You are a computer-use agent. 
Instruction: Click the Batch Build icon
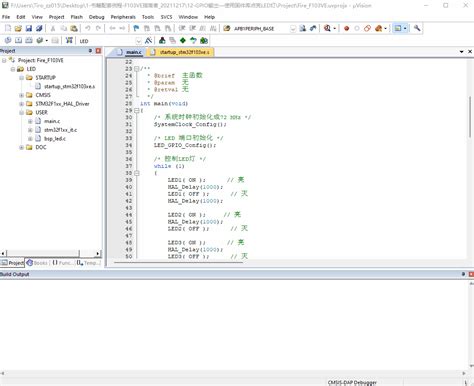(40, 40)
